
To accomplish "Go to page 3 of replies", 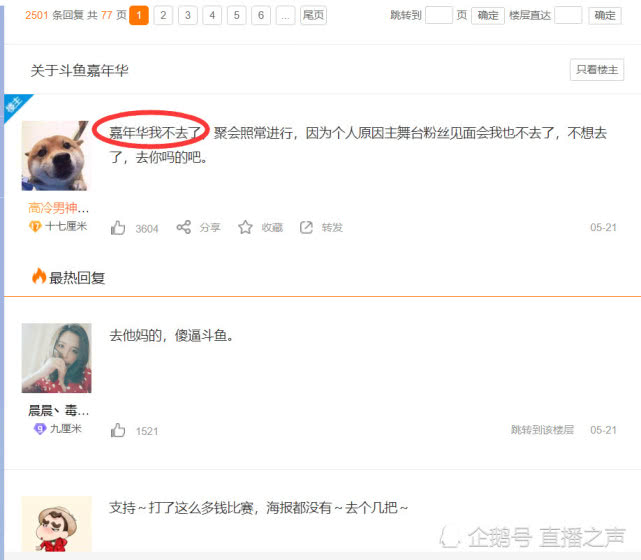I will pos(188,16).
